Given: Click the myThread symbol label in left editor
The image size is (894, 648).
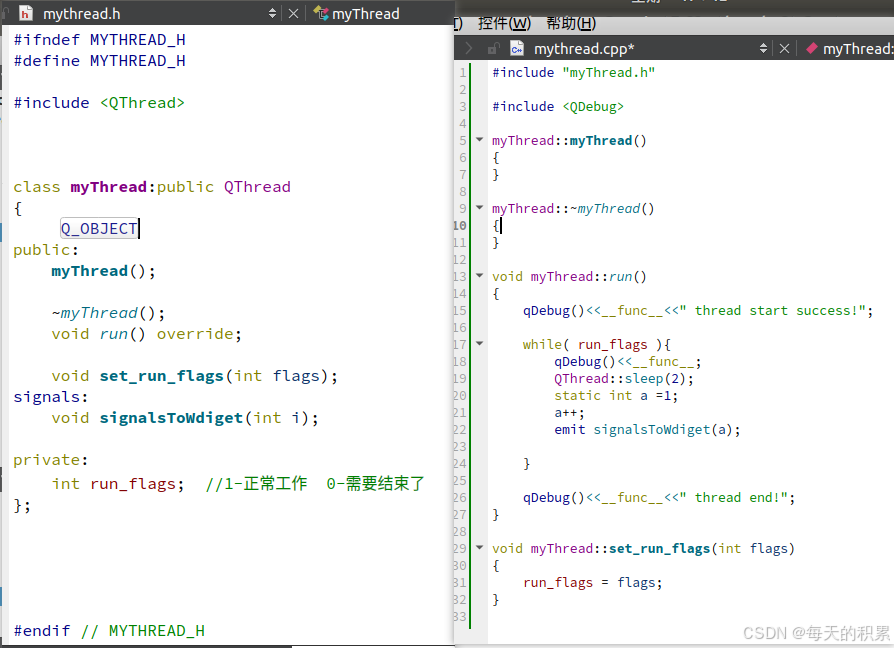Looking at the screenshot, I should (365, 14).
